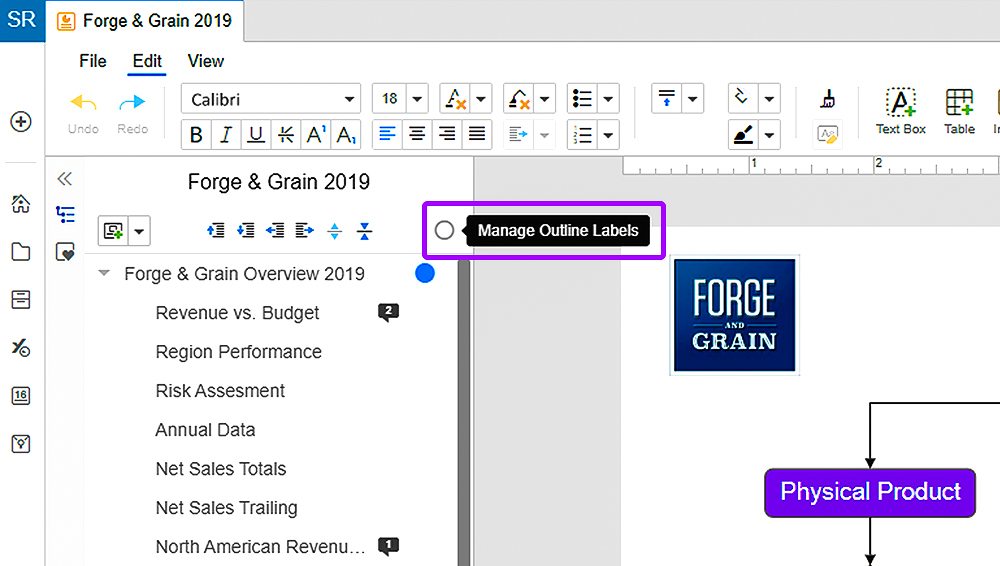1000x566 pixels.
Task: Open Net Sales Totals section
Action: [x=221, y=469]
